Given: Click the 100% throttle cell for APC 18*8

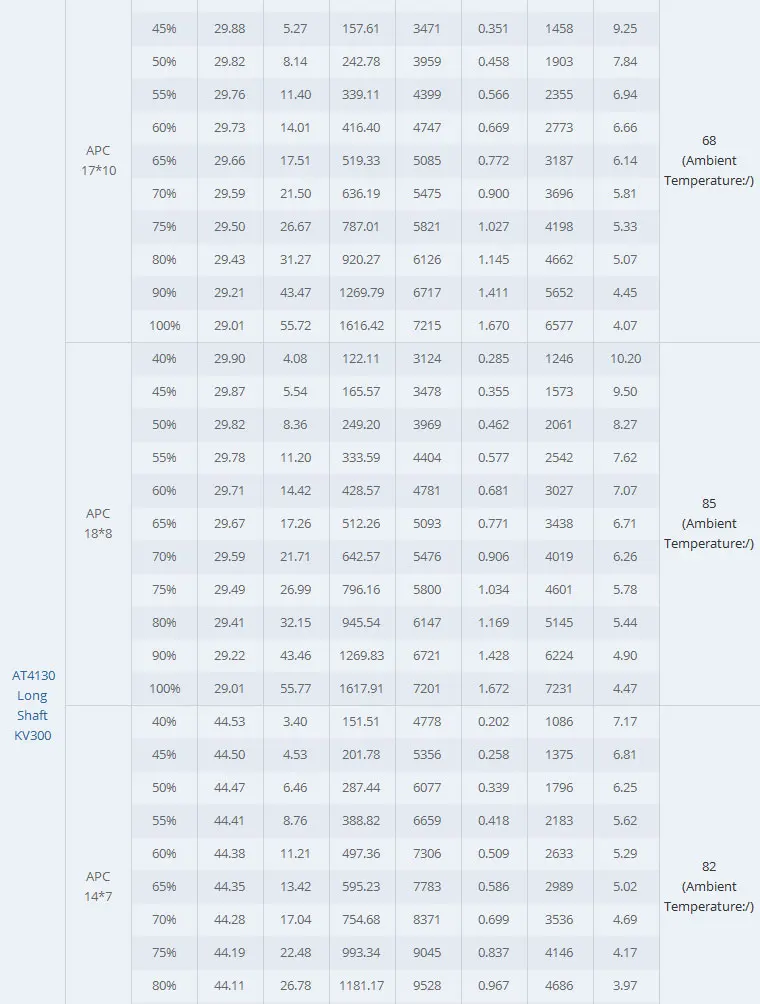Looking at the screenshot, I should coord(165,688).
